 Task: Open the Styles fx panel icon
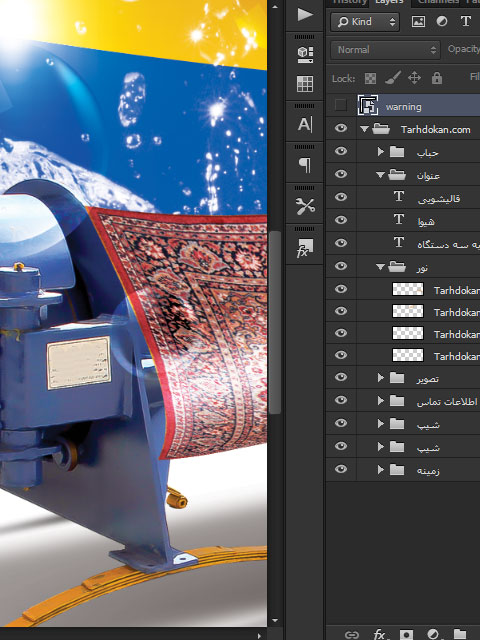pos(305,248)
